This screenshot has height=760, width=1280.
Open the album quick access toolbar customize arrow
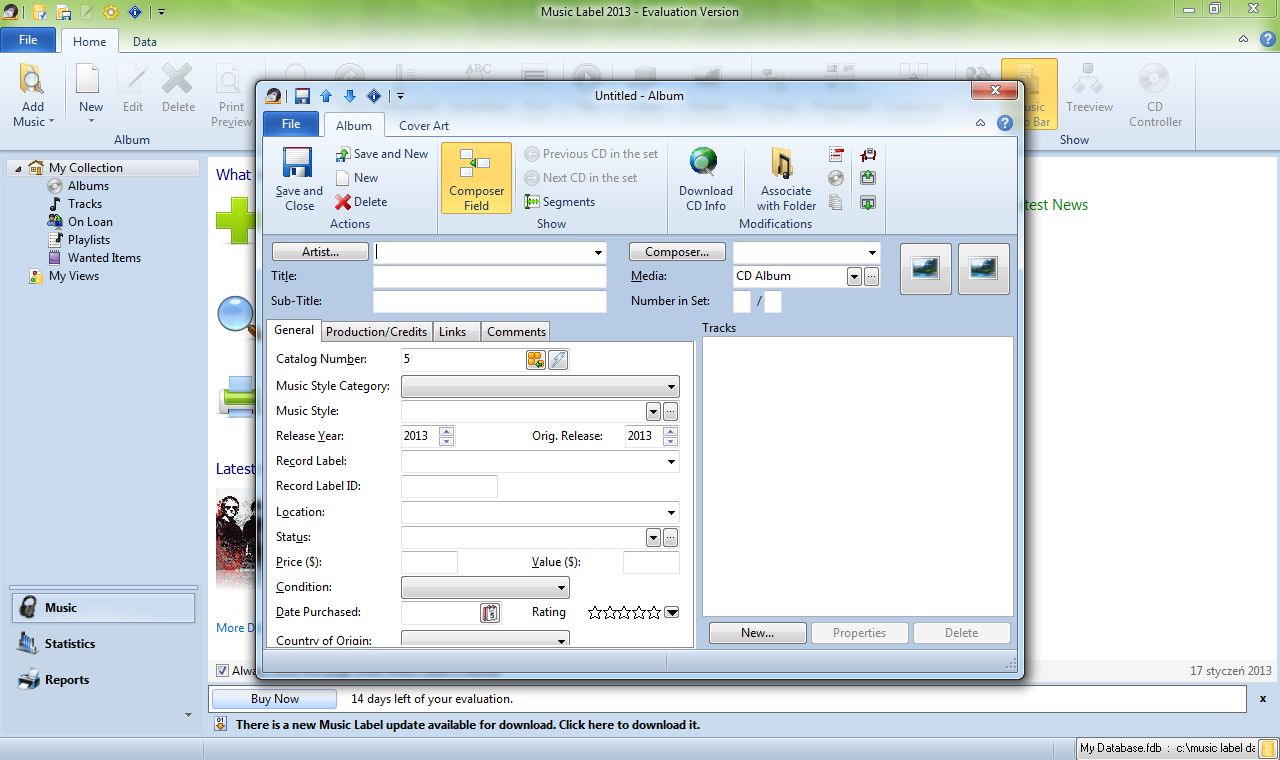click(400, 96)
